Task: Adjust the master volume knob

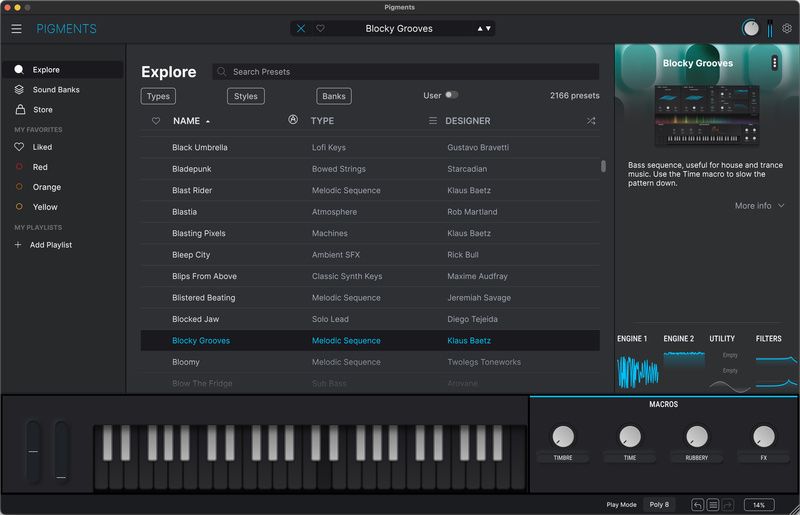Action: pos(751,28)
